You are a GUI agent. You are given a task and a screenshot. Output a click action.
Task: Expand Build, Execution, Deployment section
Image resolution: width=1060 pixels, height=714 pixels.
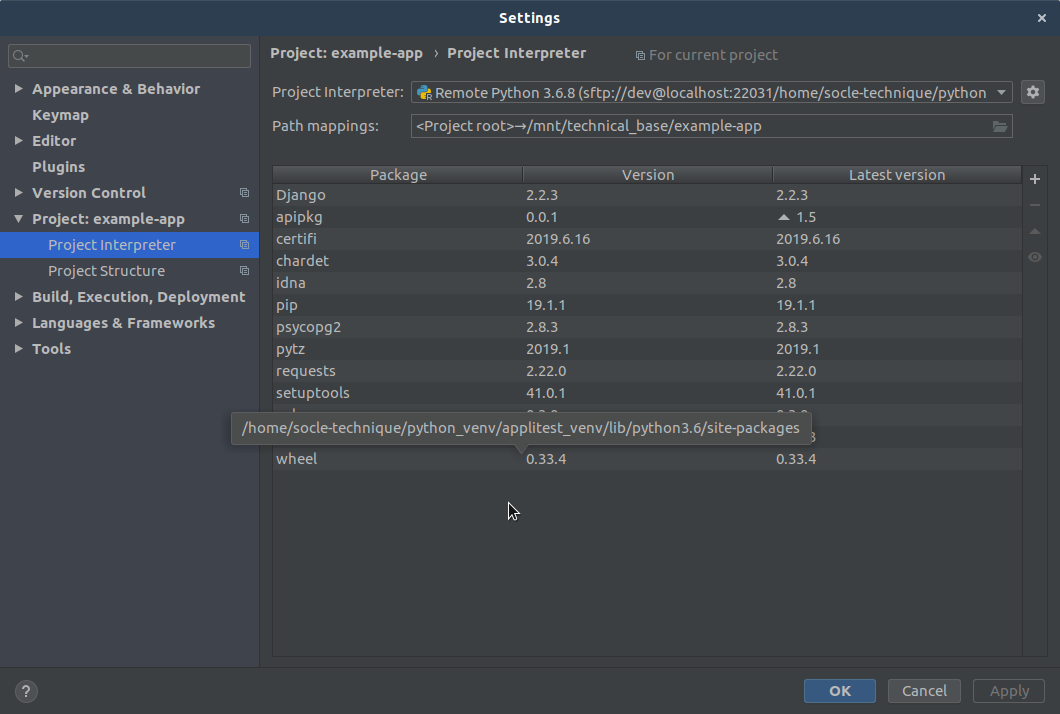pyautogui.click(x=19, y=297)
